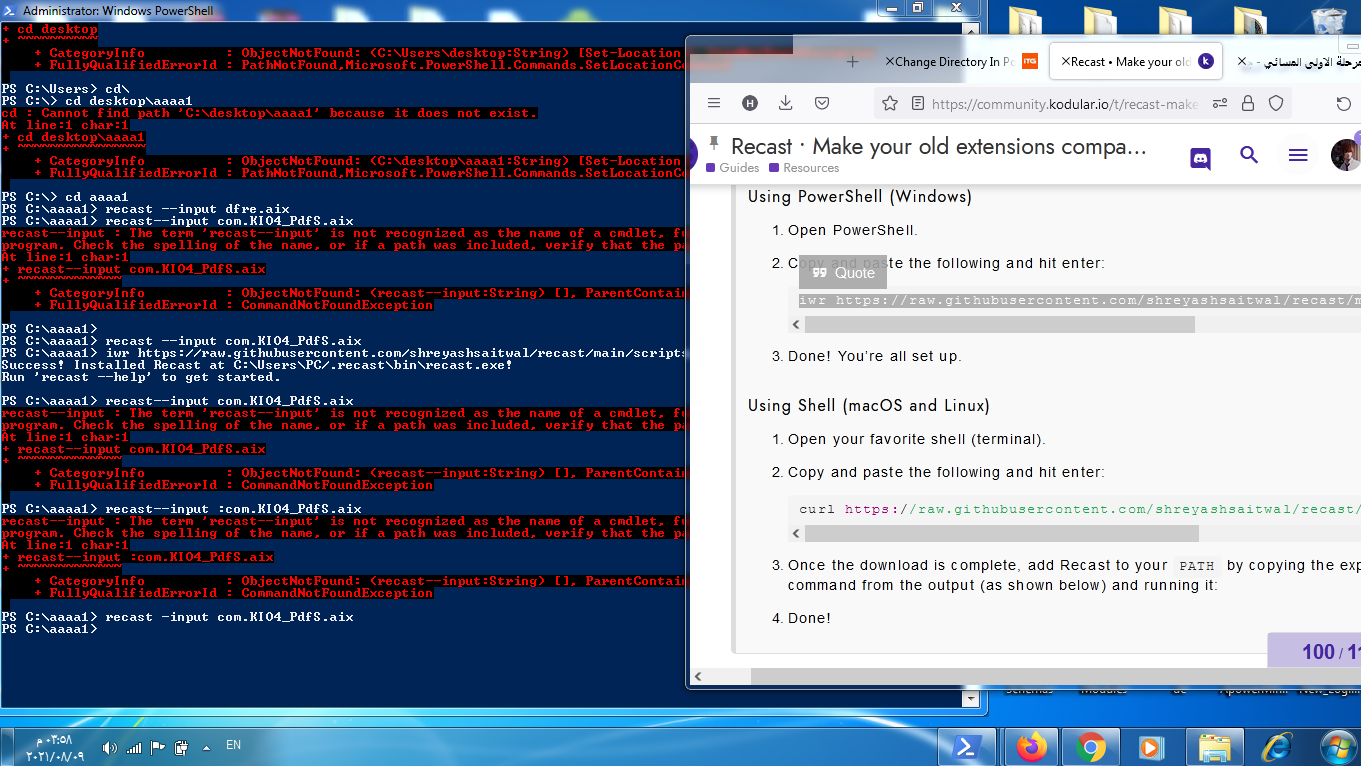Open the Firefox application menu
This screenshot has height=766, width=1361.
coord(714,103)
